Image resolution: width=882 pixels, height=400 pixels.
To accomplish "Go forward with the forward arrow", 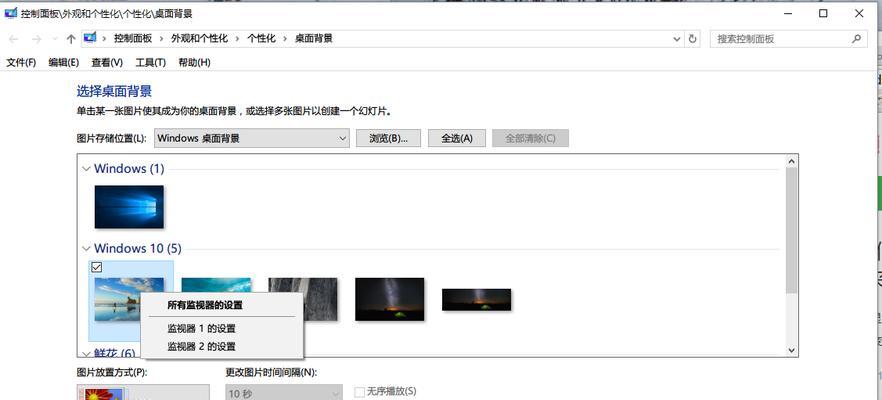I will tap(37, 39).
